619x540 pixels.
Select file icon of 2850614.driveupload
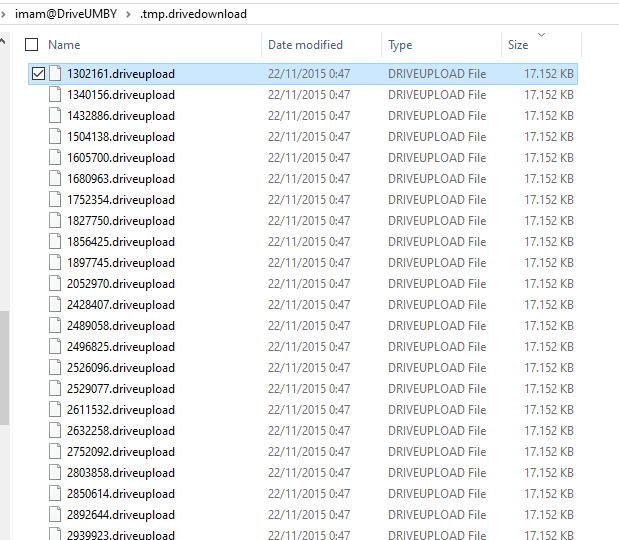point(55,493)
